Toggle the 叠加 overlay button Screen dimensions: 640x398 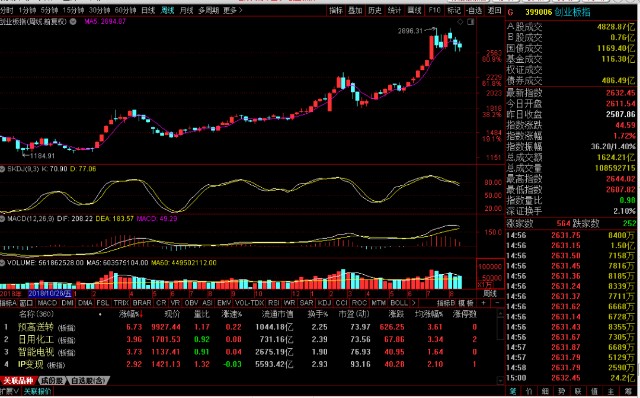pyautogui.click(x=355, y=11)
